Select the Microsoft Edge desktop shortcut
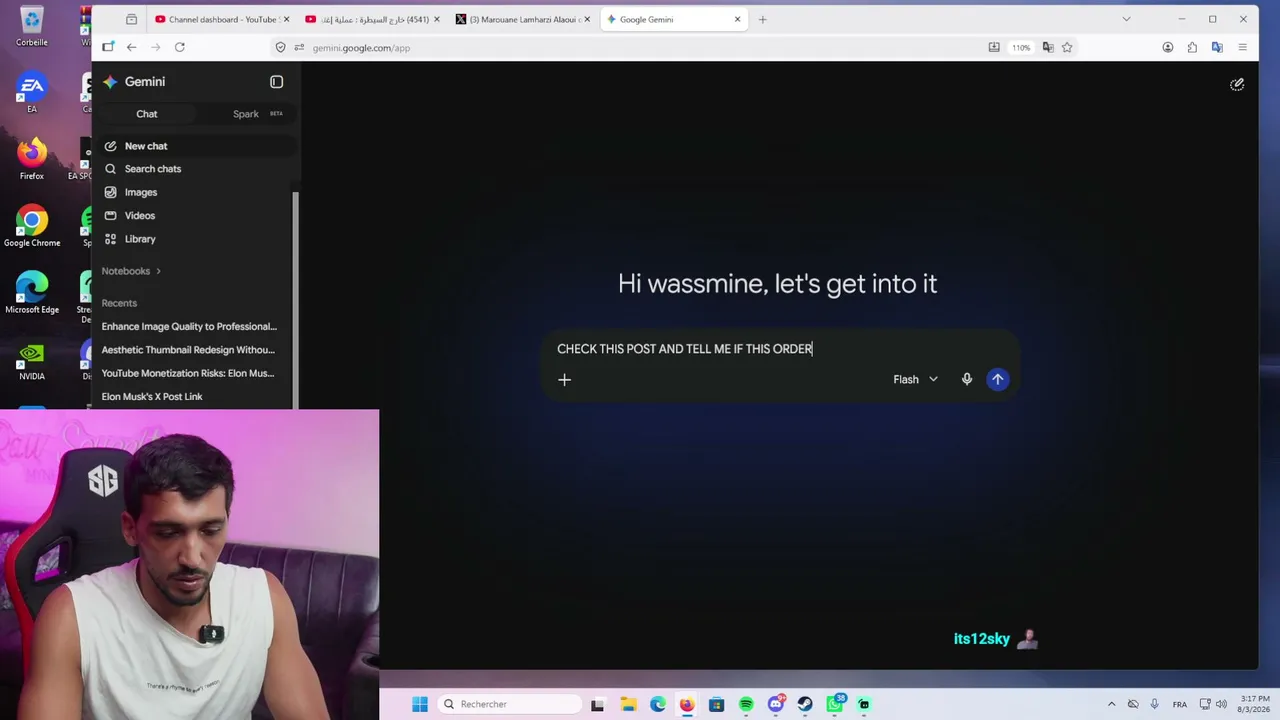Viewport: 1280px width, 720px height. coord(32,293)
